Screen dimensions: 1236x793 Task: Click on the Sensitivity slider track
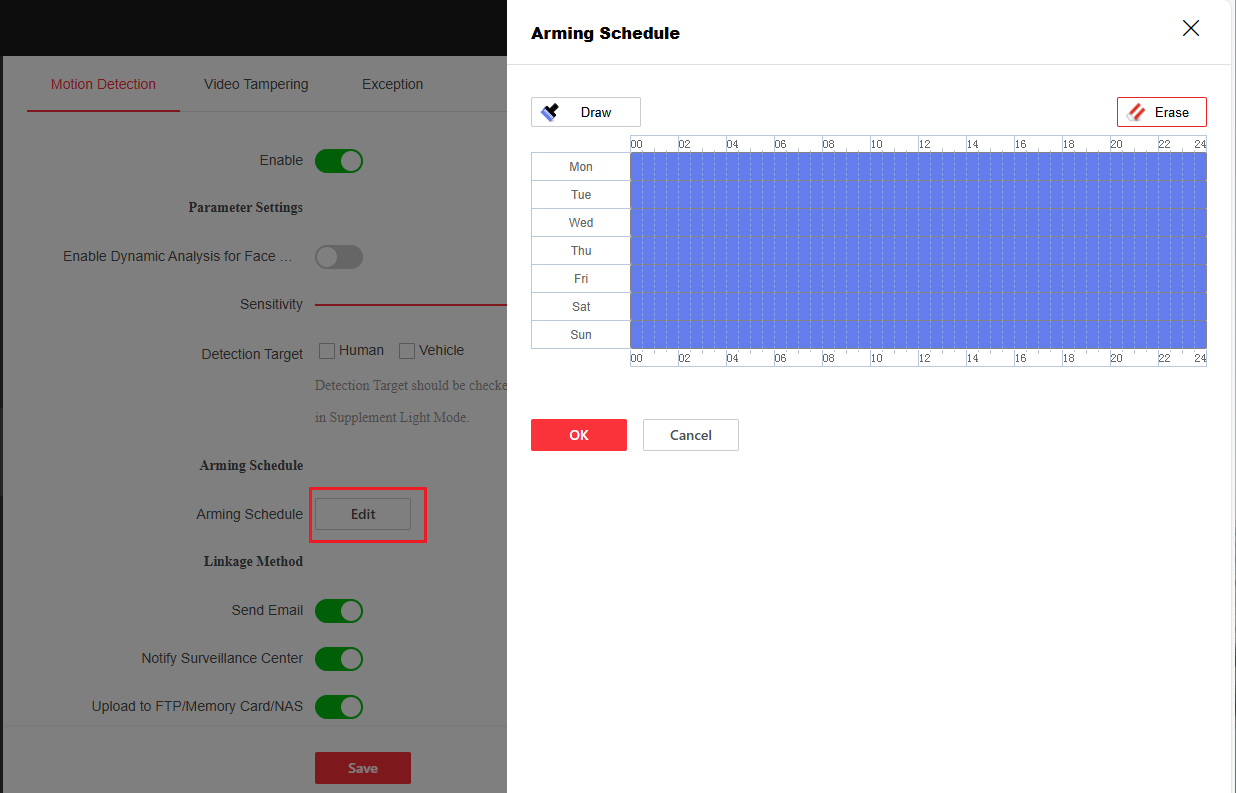[410, 305]
